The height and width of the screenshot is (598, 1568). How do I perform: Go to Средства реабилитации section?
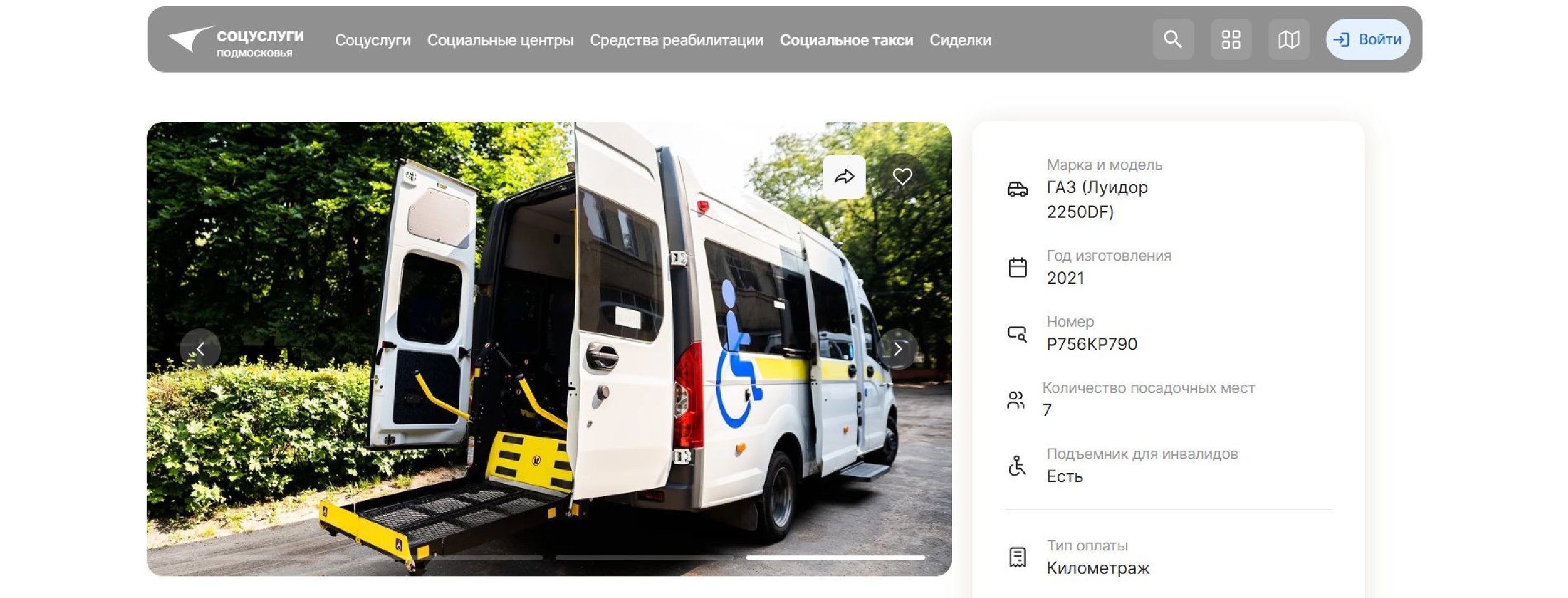[x=676, y=40]
